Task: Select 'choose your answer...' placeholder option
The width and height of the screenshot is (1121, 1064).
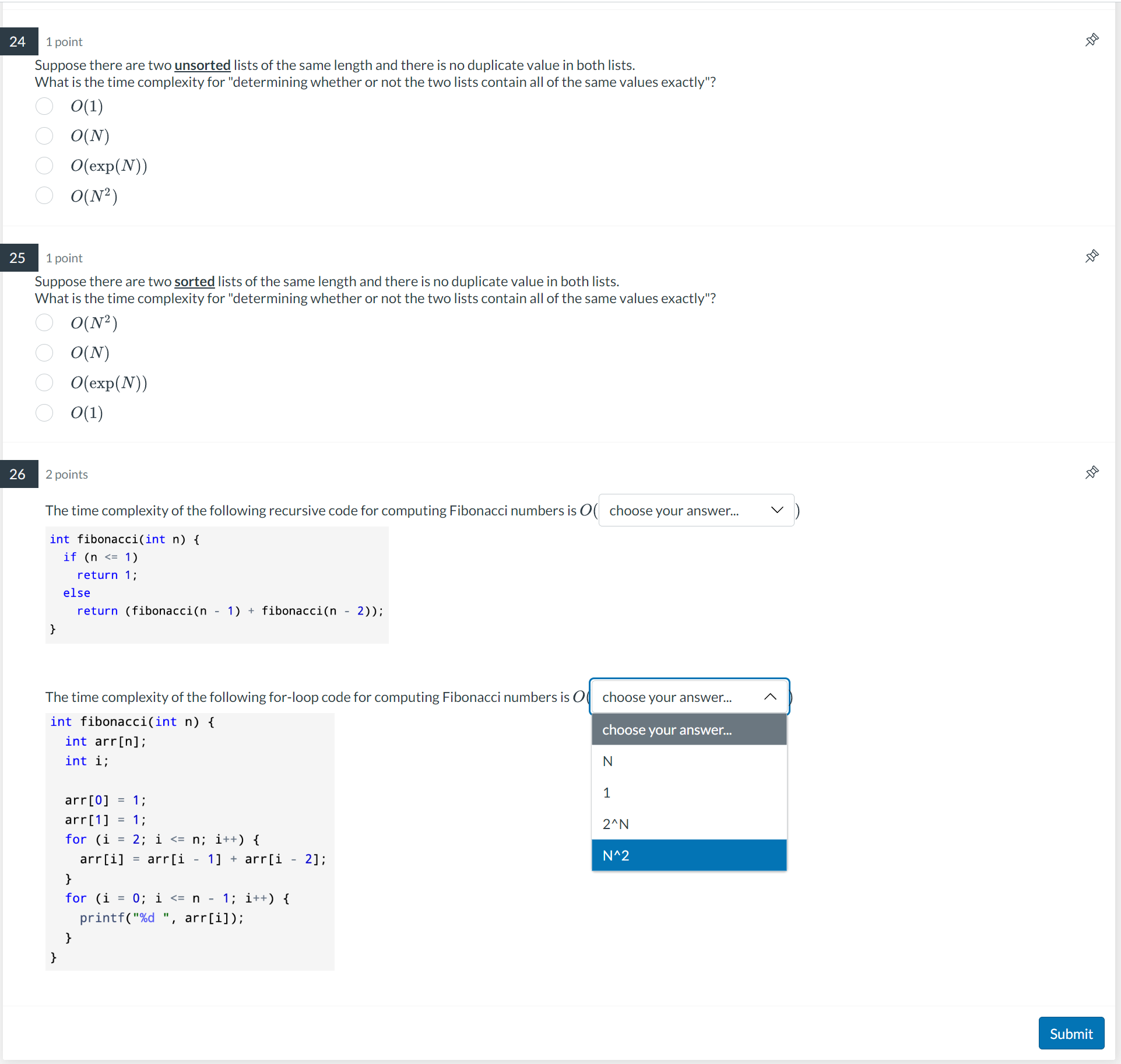Action: (x=689, y=730)
